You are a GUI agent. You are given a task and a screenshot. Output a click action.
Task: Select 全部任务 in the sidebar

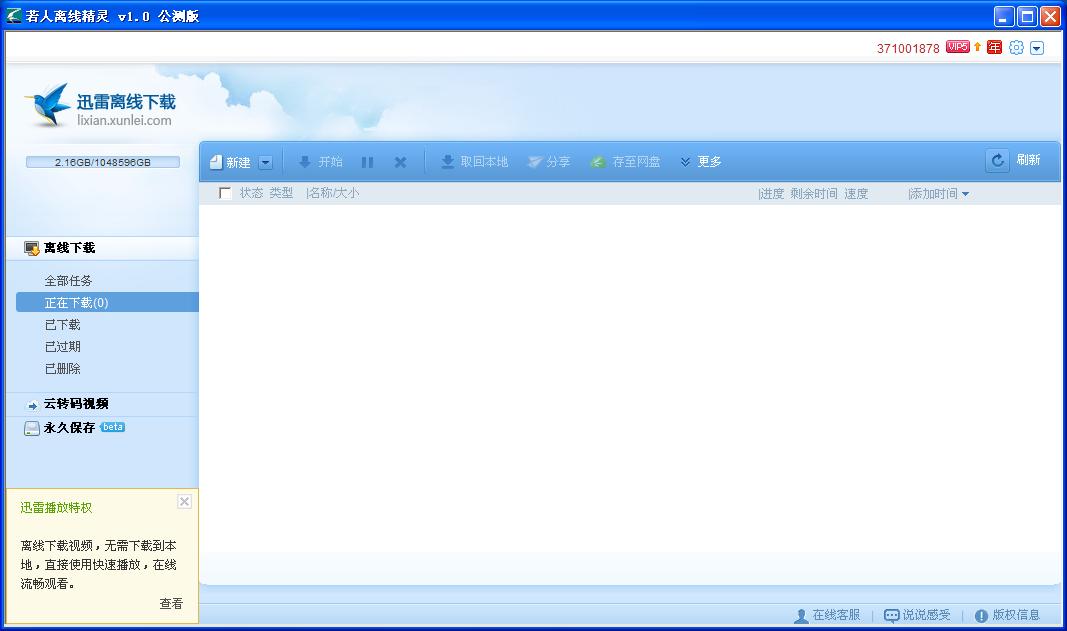pos(68,280)
